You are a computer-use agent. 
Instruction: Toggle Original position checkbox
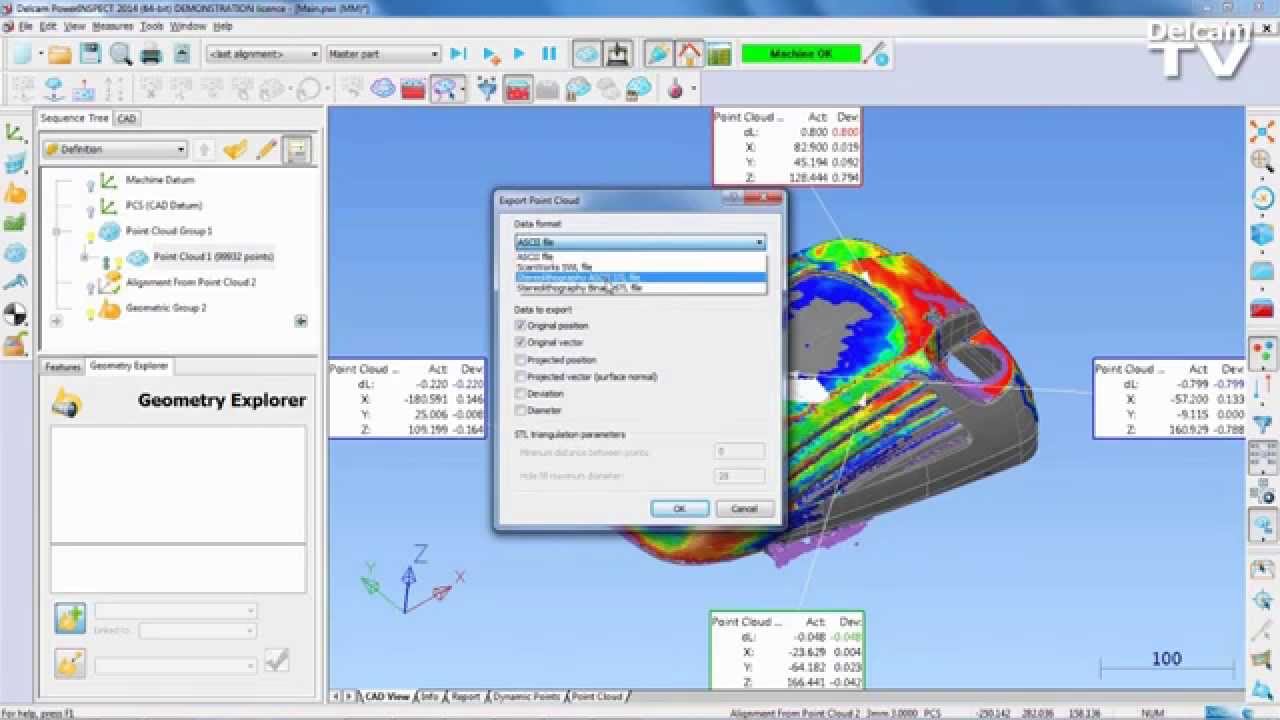520,326
